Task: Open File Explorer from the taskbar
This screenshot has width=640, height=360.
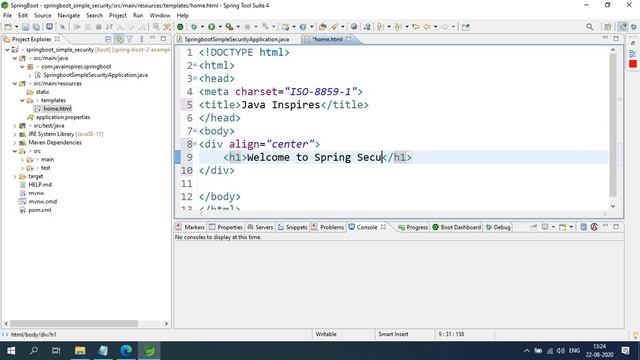Action: coord(80,351)
